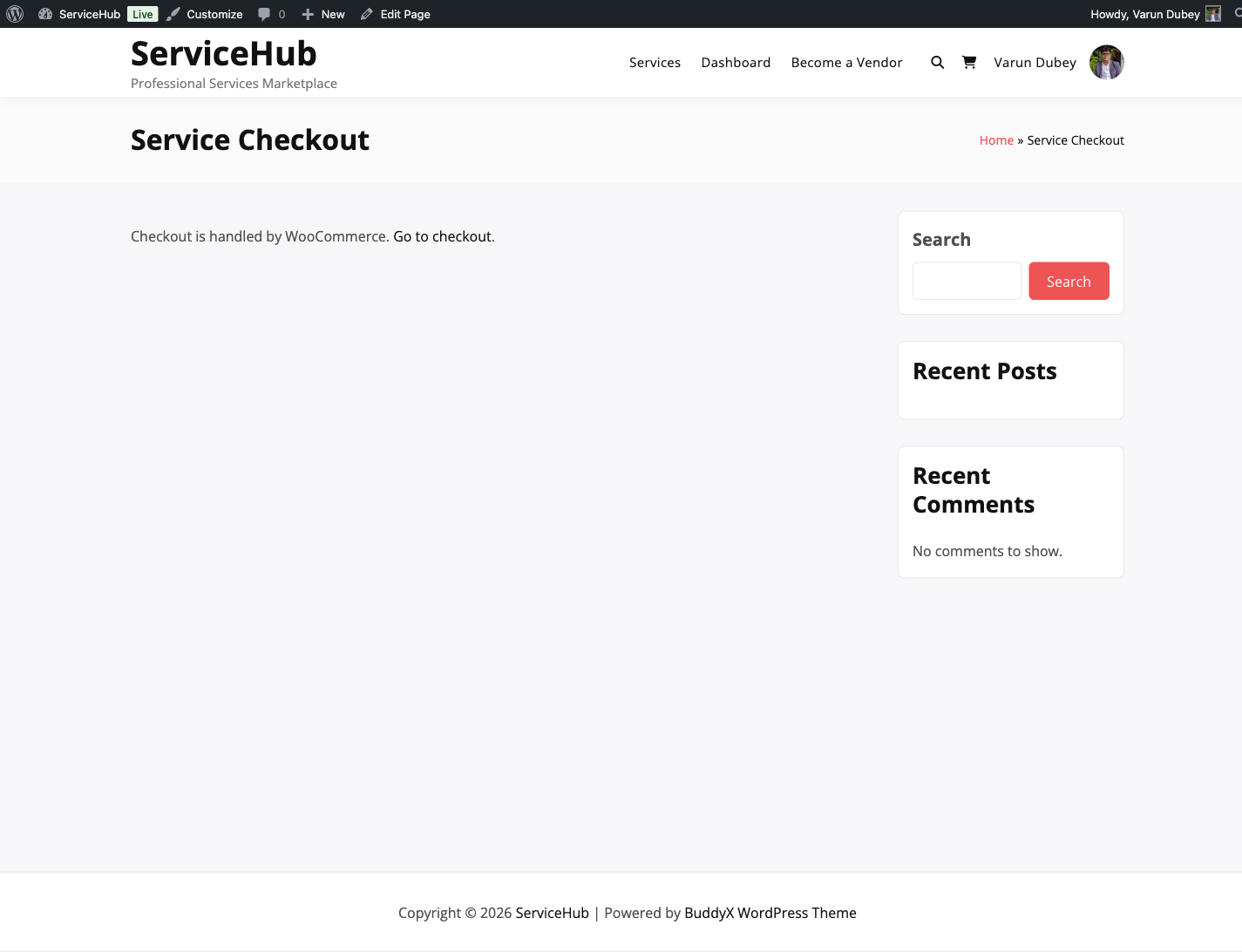Click Varun Dubey's profile avatar in header
Screen dimensions: 1242x952
1106,62
